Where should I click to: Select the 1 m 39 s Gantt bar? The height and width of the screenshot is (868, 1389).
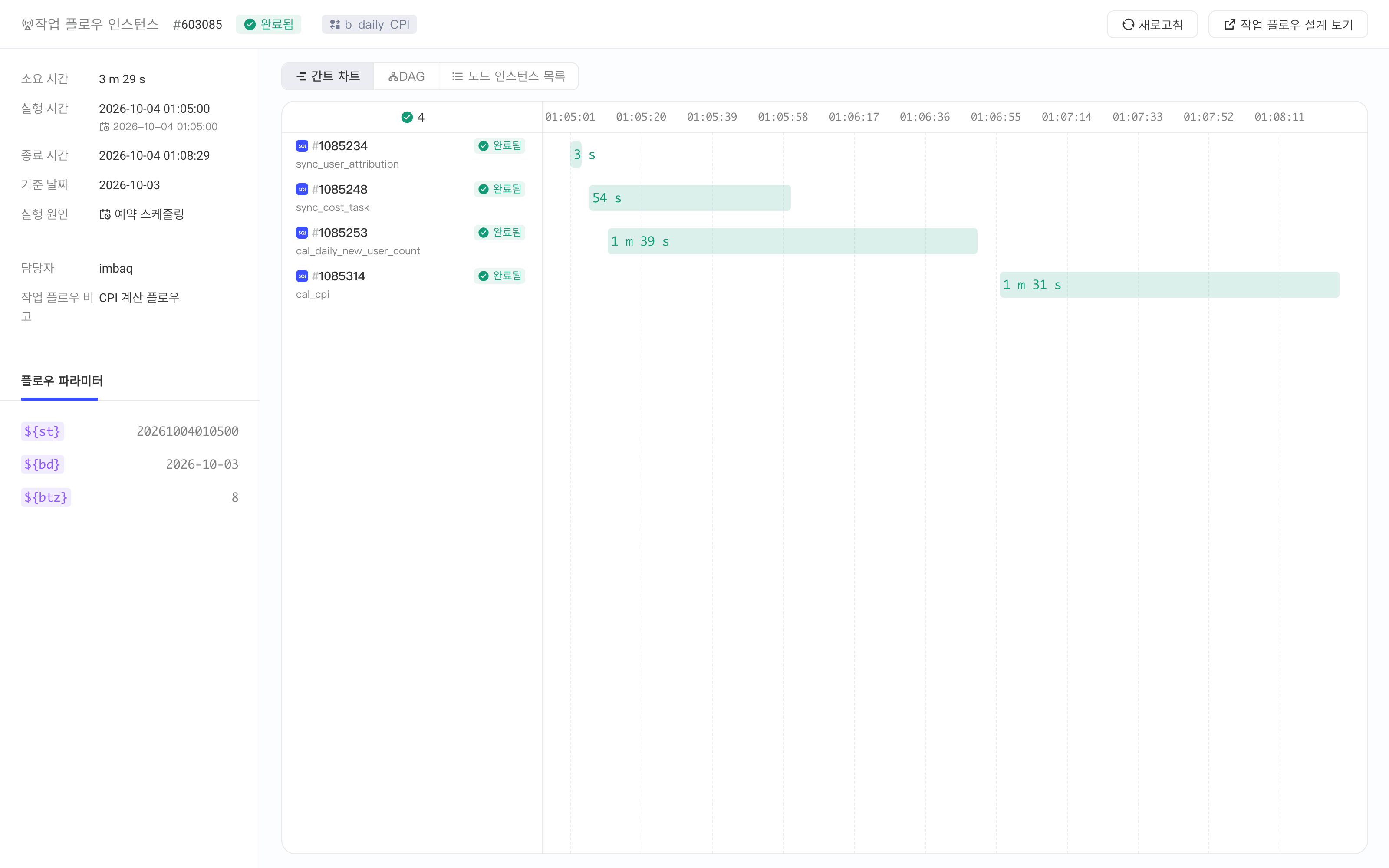pyautogui.click(x=792, y=241)
